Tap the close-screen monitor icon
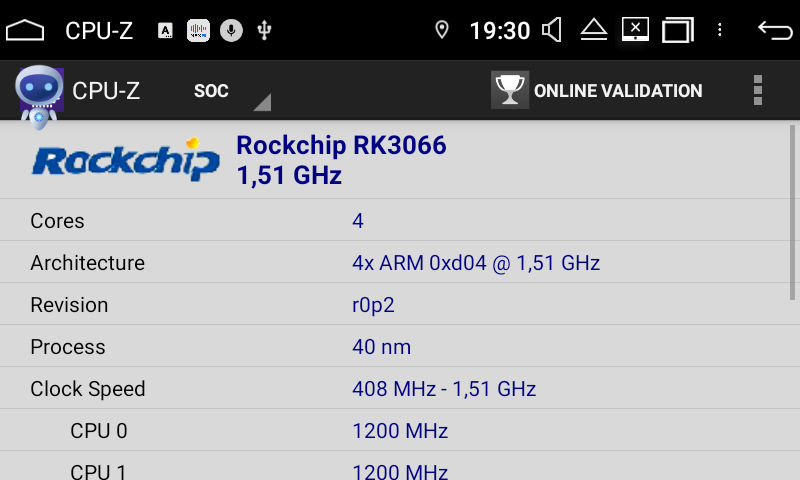800x480 pixels. tap(635, 30)
